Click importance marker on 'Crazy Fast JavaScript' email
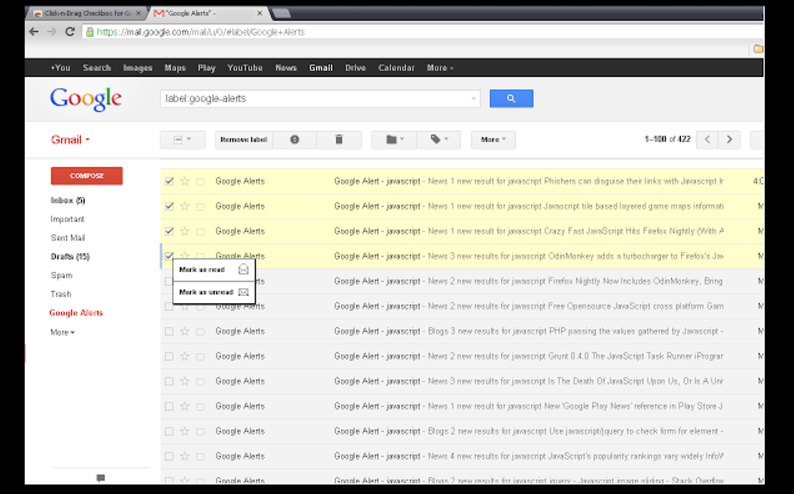This screenshot has height=494, width=794. pos(201,231)
